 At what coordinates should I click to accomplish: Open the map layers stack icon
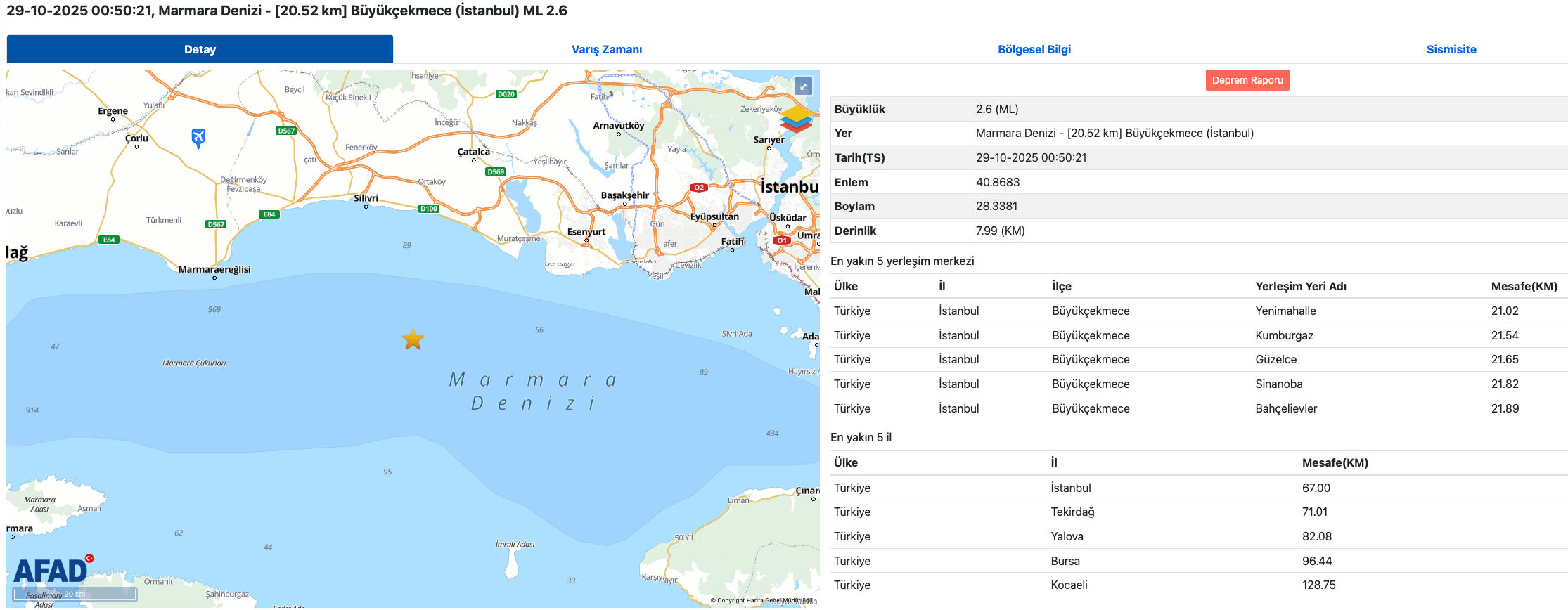click(796, 119)
